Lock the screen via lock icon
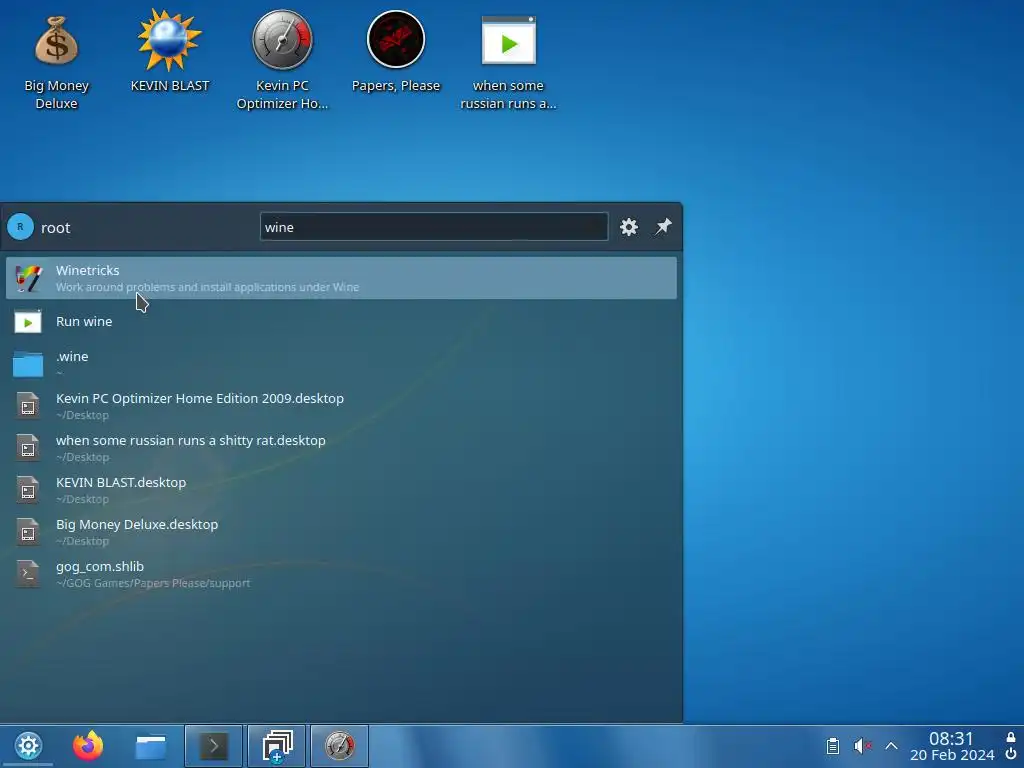1024x768 pixels. point(1011,737)
